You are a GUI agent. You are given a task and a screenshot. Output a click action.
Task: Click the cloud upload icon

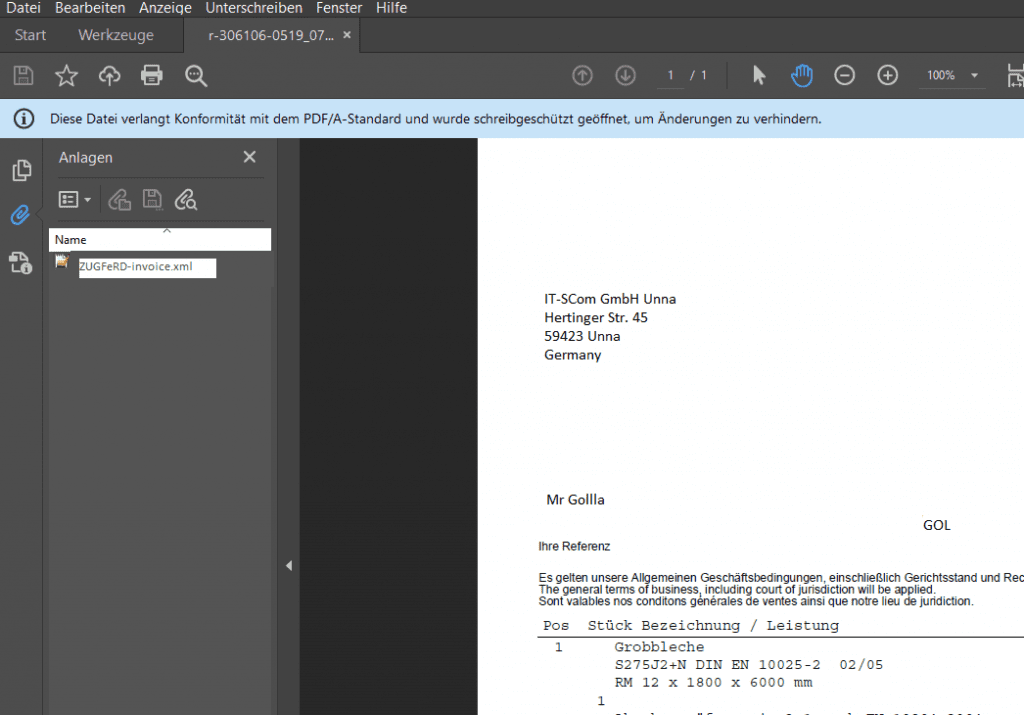[109, 76]
